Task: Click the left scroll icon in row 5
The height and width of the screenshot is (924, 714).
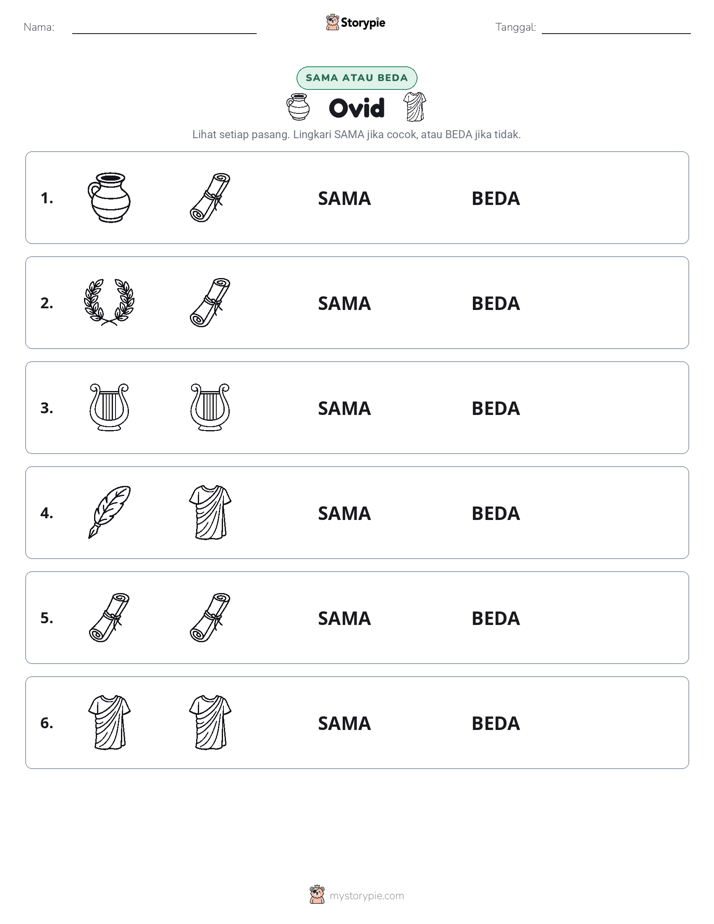Action: pyautogui.click(x=109, y=617)
